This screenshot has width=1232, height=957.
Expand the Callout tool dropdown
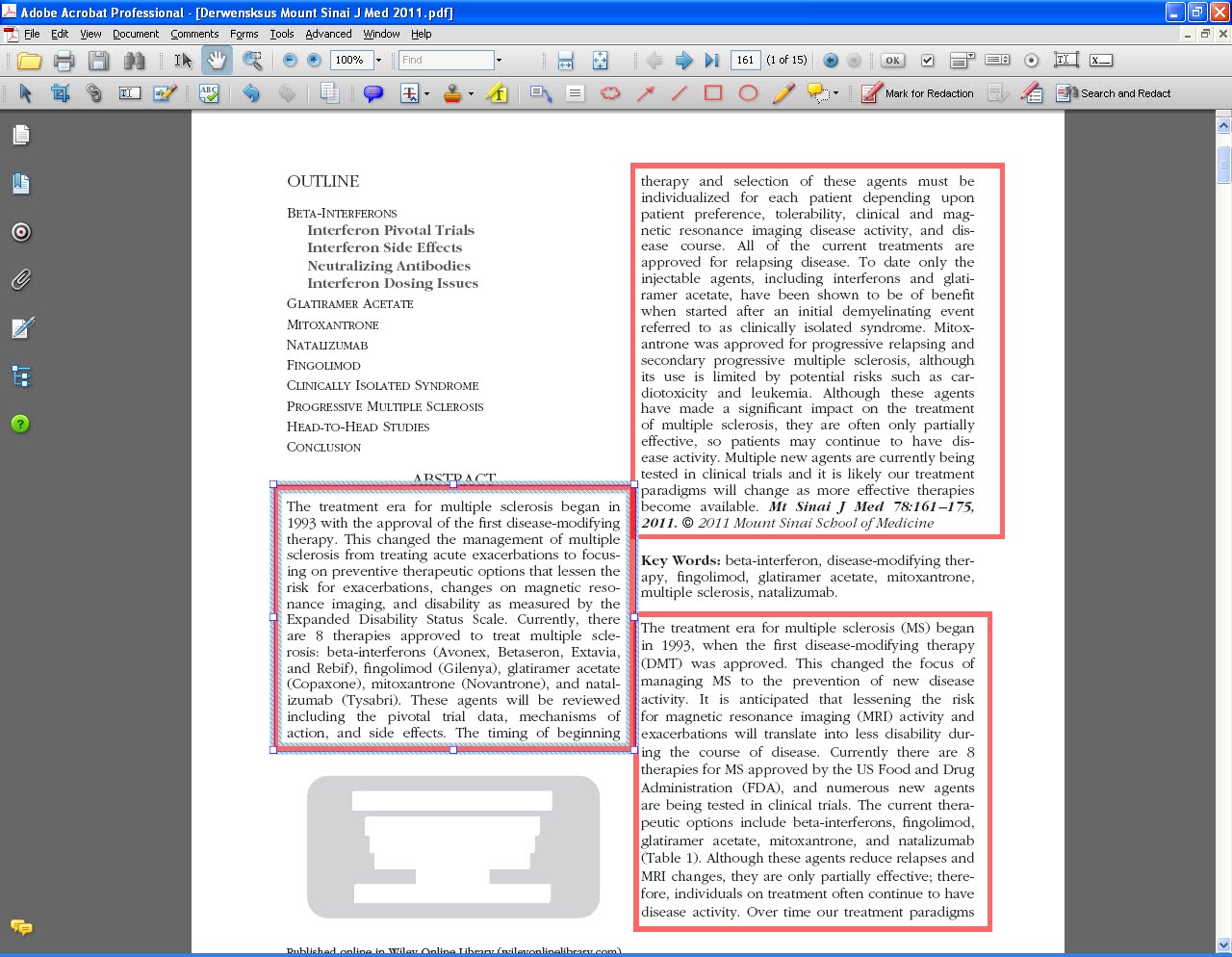pos(835,94)
